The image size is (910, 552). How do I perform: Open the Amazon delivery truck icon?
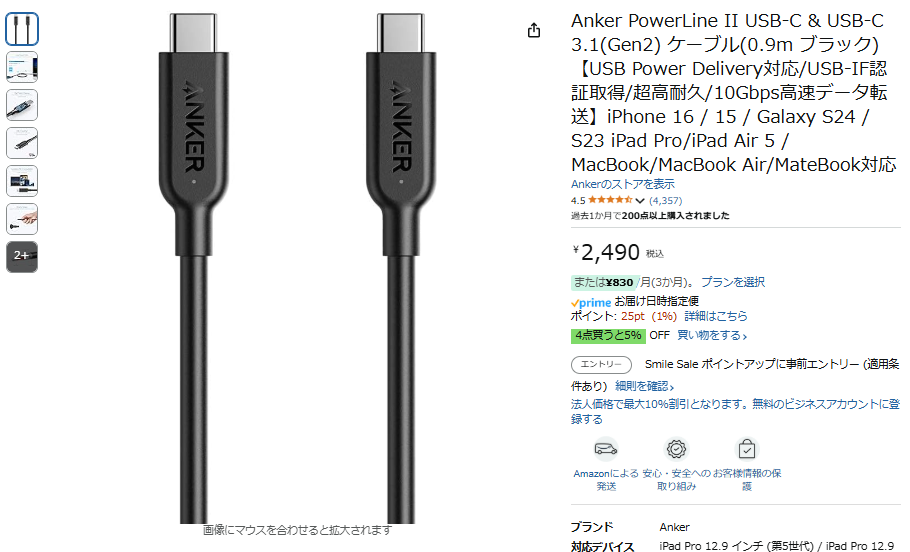pos(606,449)
